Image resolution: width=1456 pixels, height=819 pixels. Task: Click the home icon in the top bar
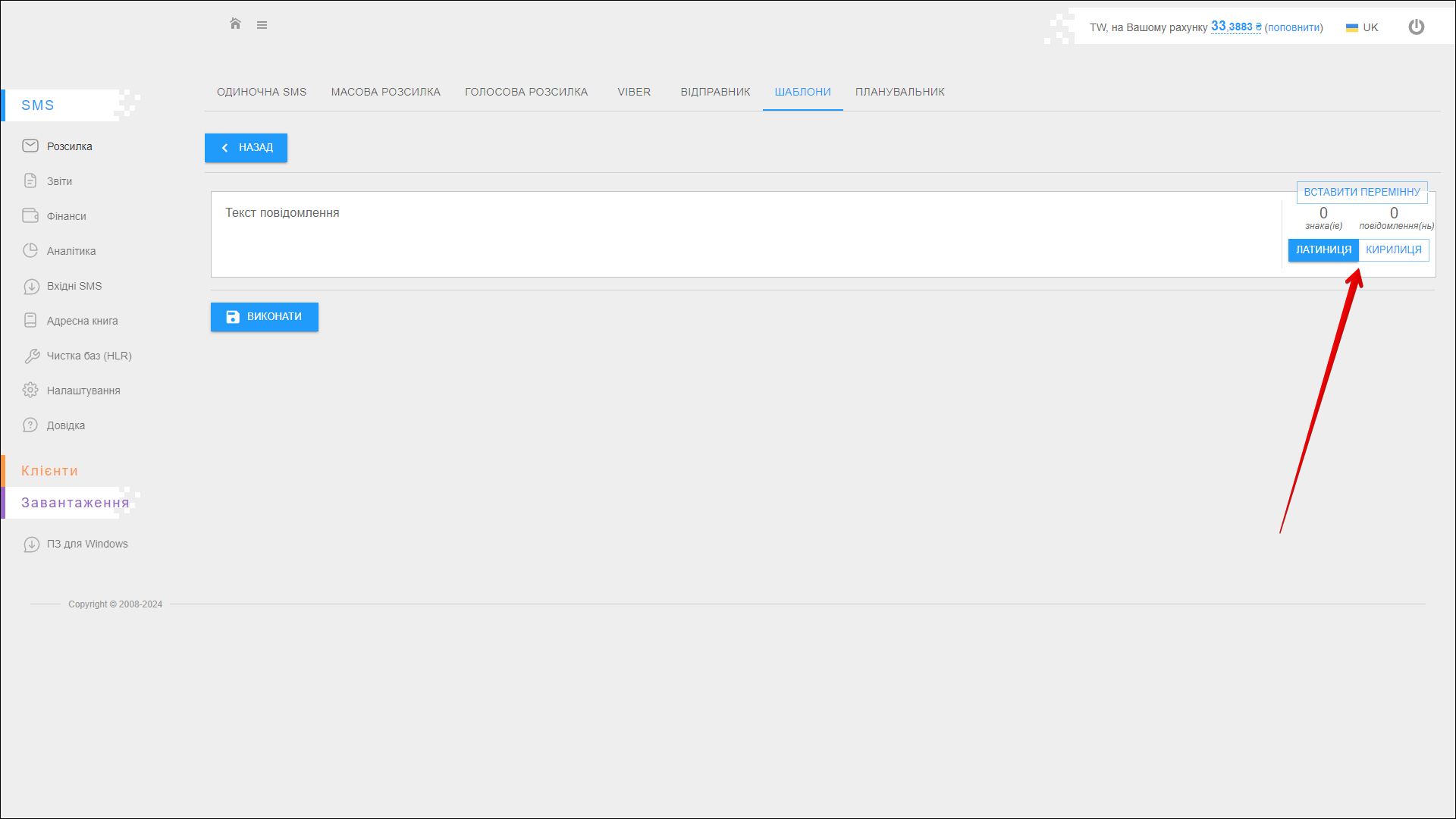pos(235,24)
